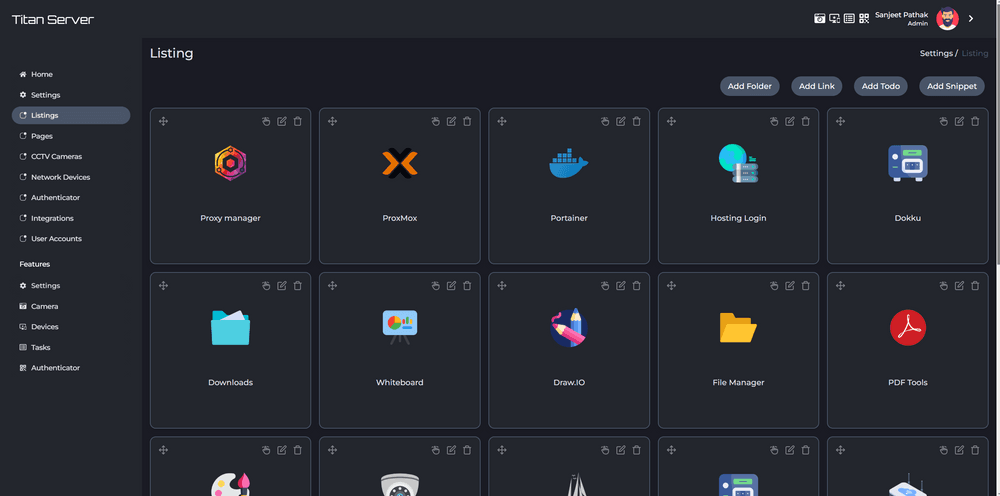Expand the user menu chevron beside avatar
Image resolution: width=1000 pixels, height=496 pixels.
click(x=971, y=18)
